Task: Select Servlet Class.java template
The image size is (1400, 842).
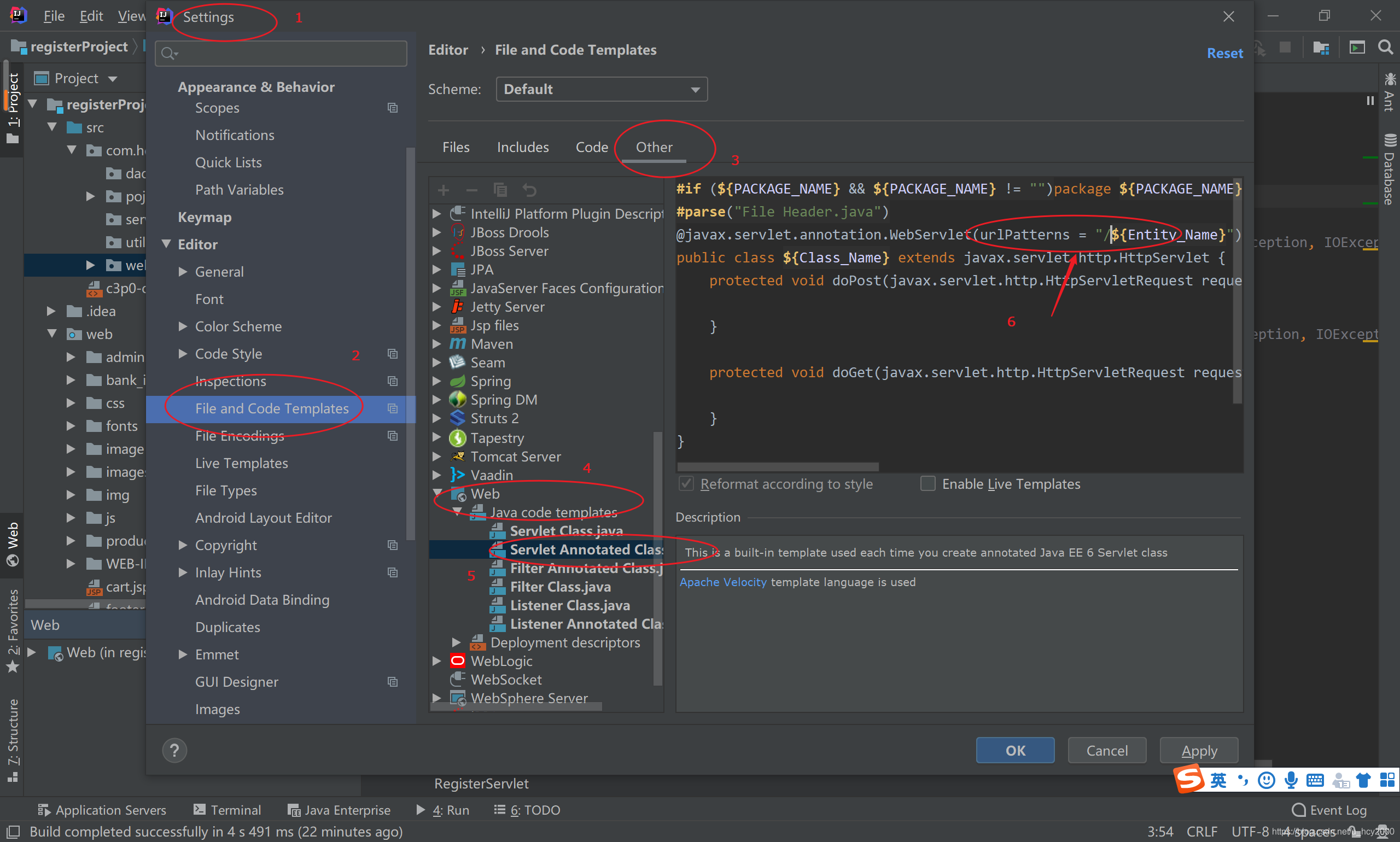Action: [x=566, y=531]
